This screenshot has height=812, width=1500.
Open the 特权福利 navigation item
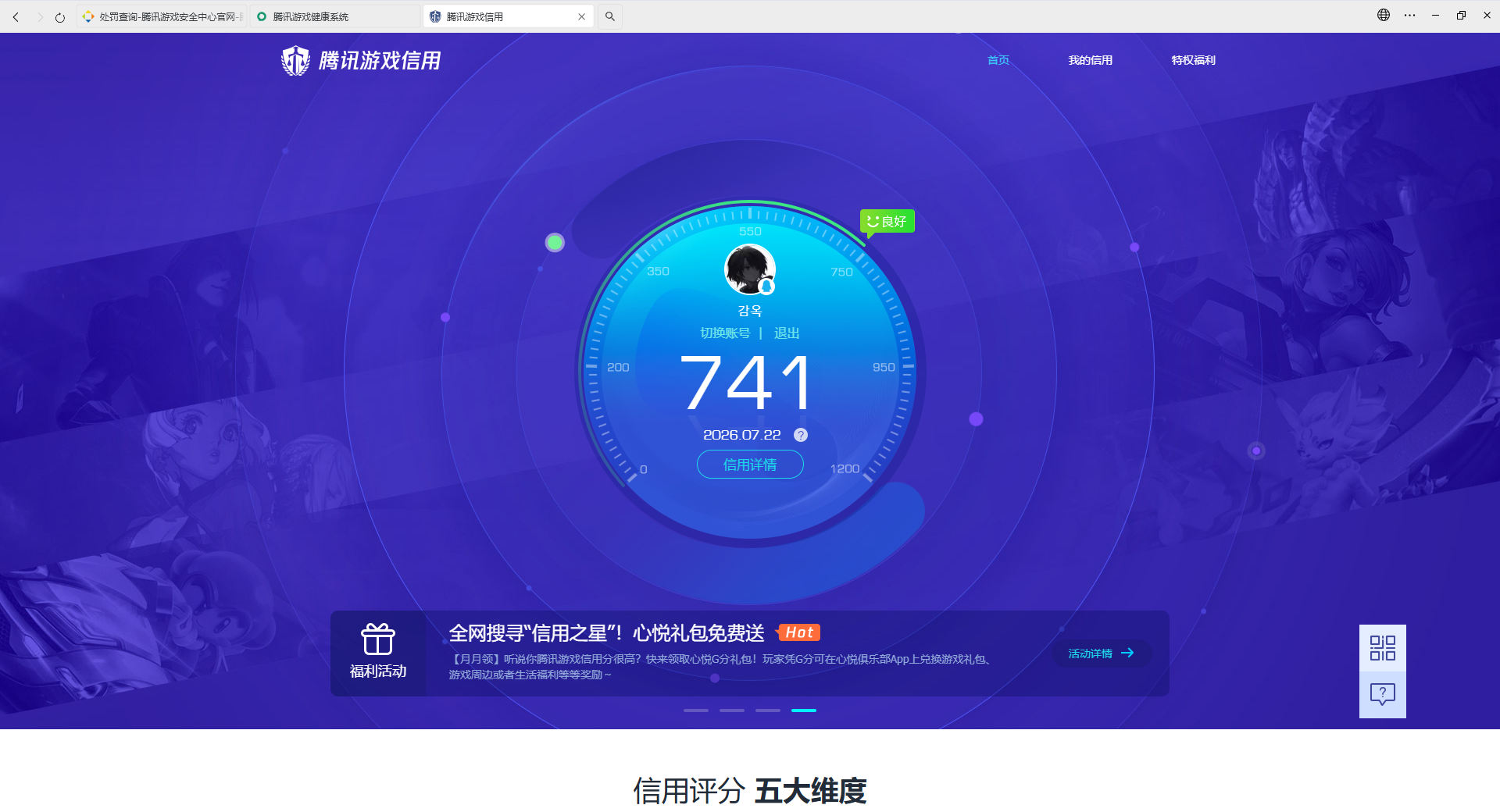(1194, 60)
